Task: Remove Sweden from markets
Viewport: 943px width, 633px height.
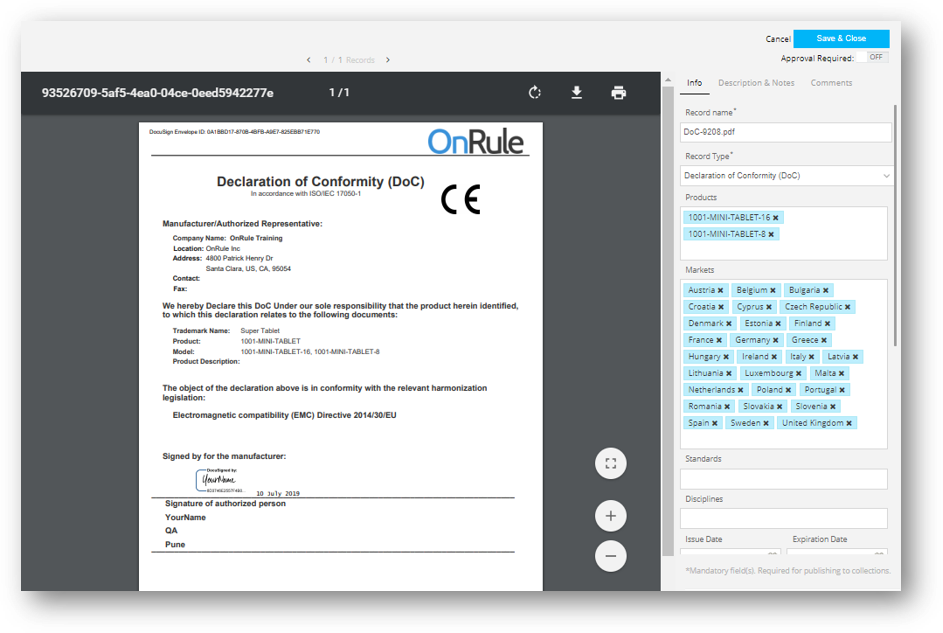Action: [766, 423]
